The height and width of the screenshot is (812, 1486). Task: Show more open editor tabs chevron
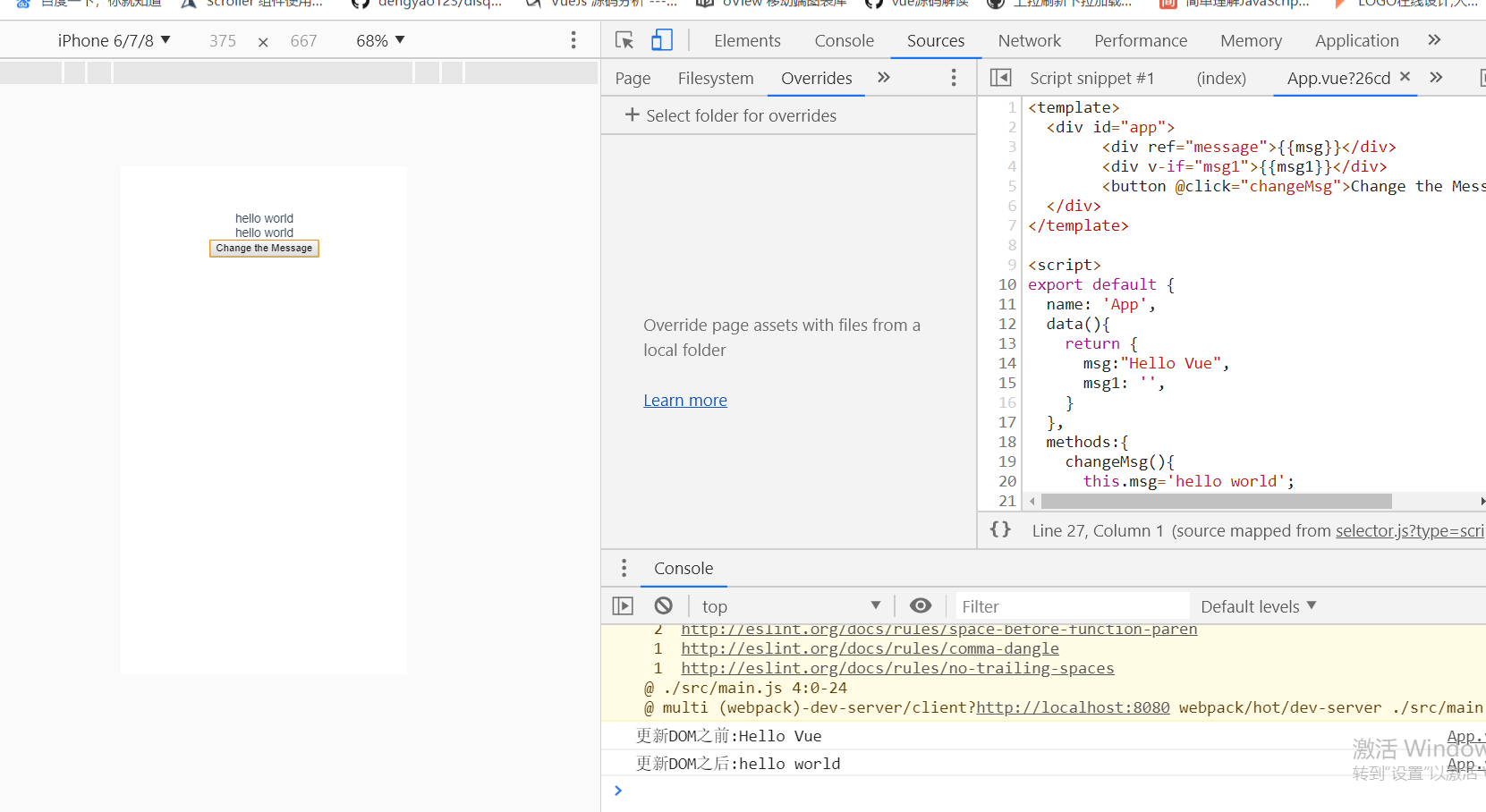[1436, 78]
